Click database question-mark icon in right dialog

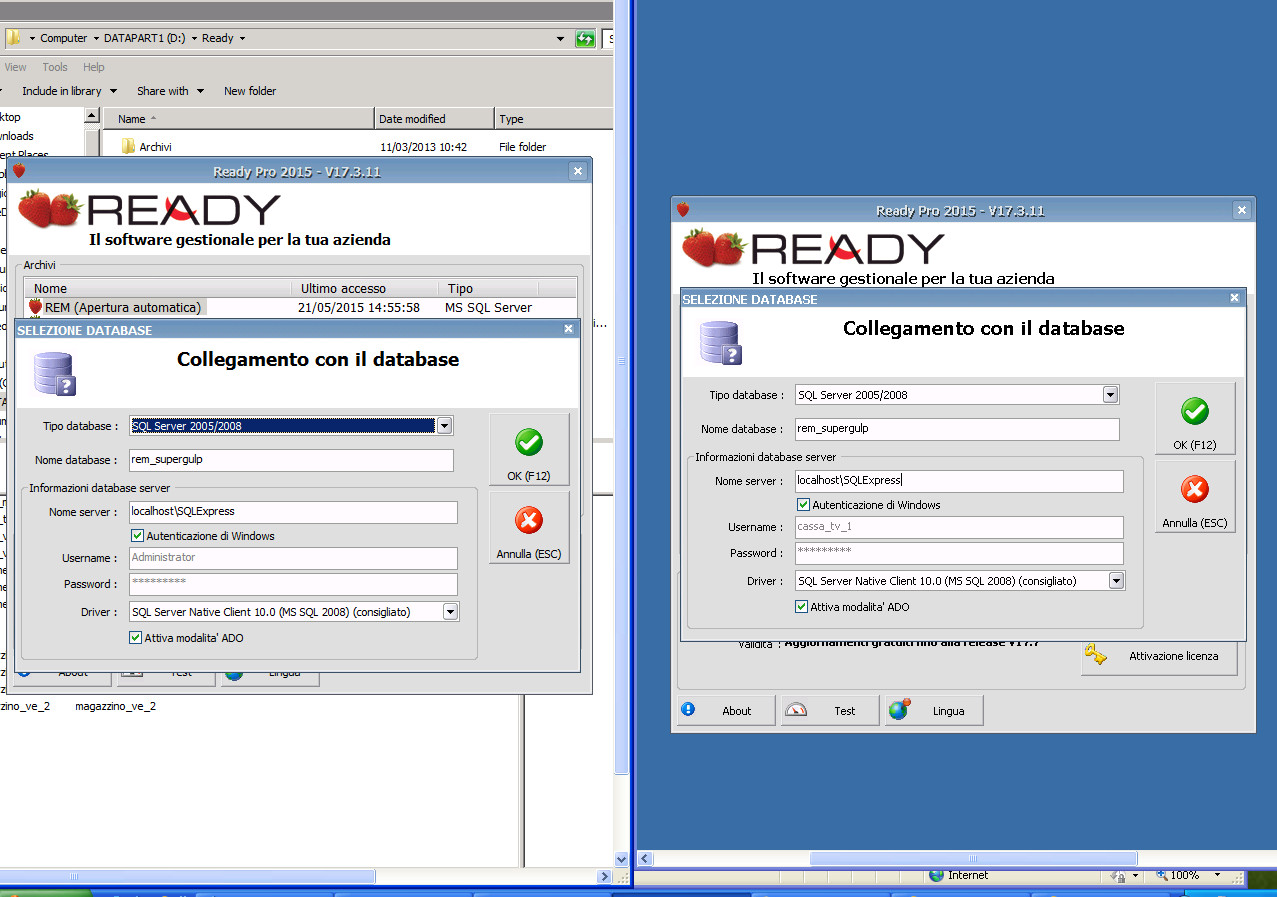tap(720, 341)
